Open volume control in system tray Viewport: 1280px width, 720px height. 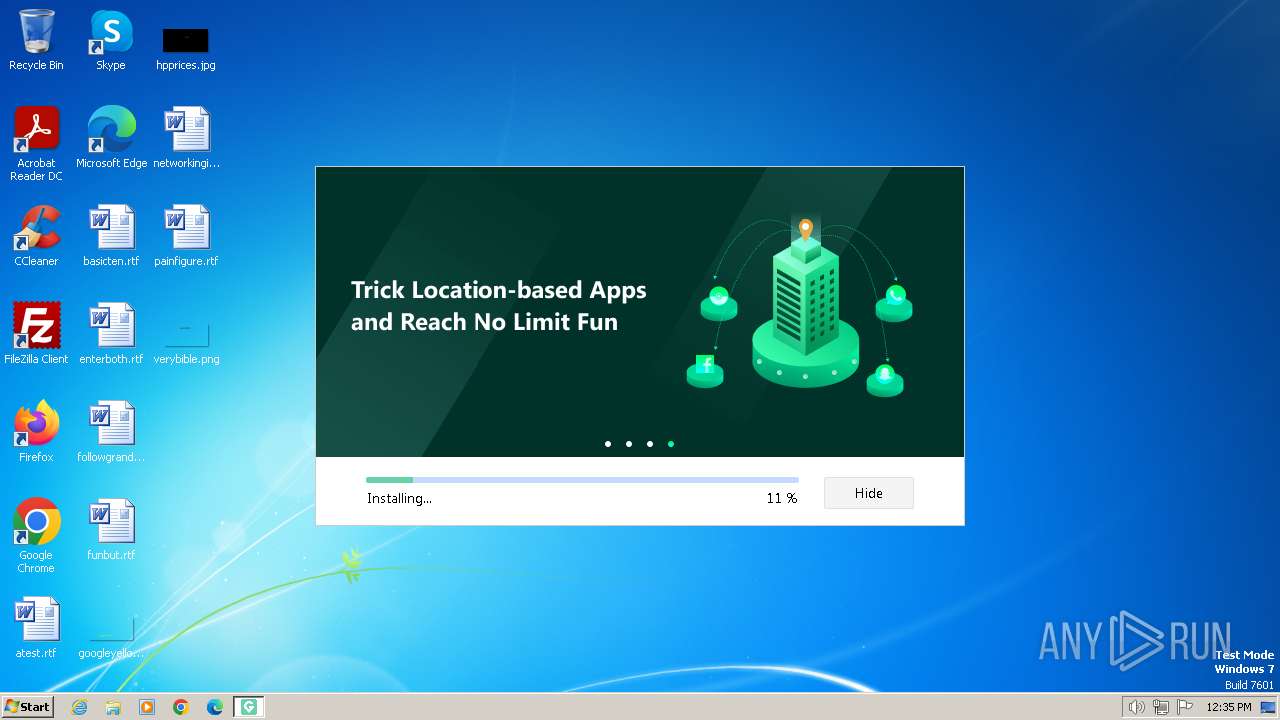click(1136, 707)
